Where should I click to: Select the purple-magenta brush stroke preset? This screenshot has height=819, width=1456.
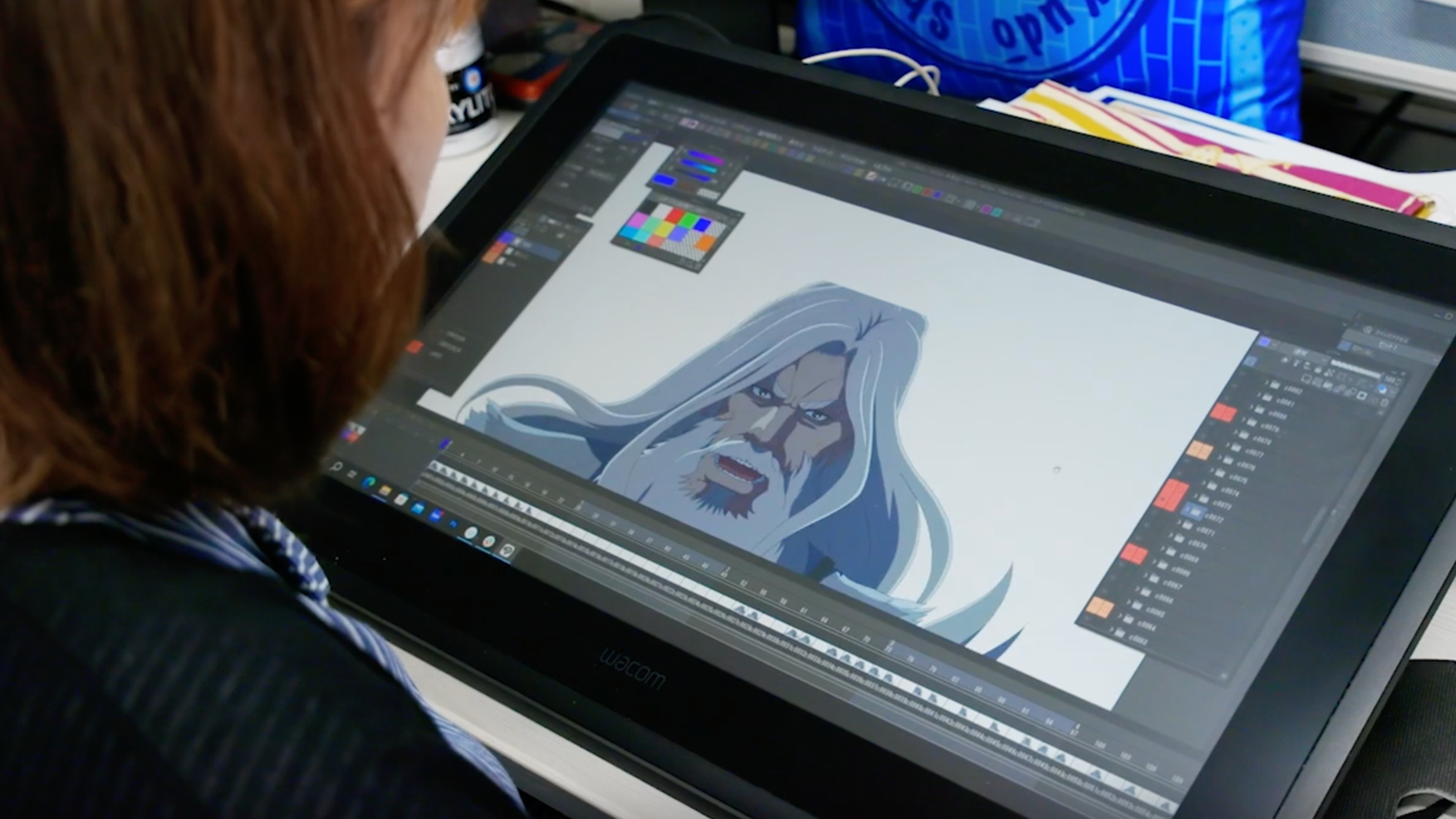(706, 157)
